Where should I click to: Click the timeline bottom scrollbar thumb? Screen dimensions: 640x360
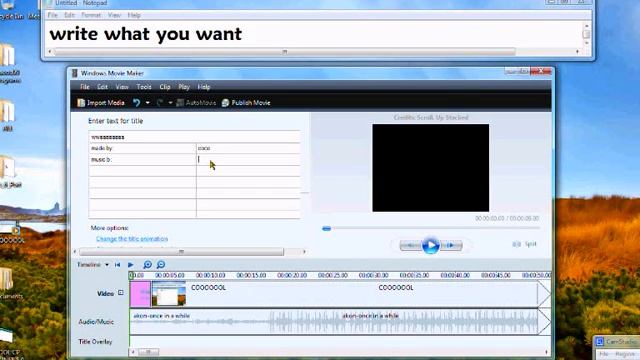pos(149,352)
